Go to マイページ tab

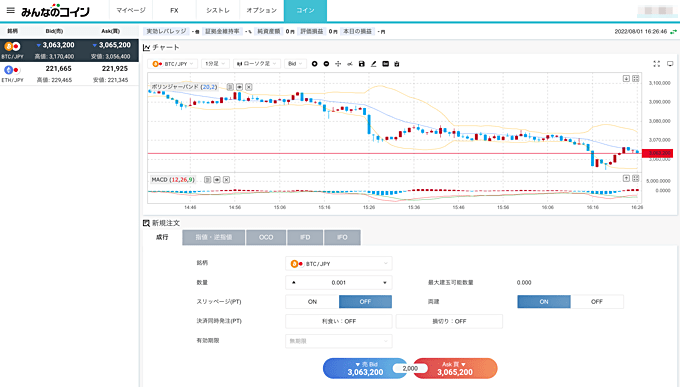pos(131,10)
